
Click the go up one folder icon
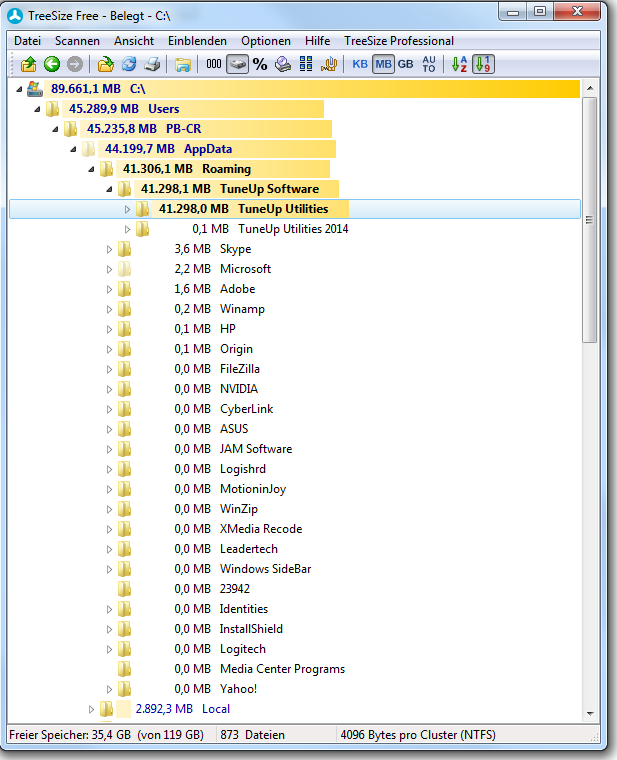coord(29,64)
